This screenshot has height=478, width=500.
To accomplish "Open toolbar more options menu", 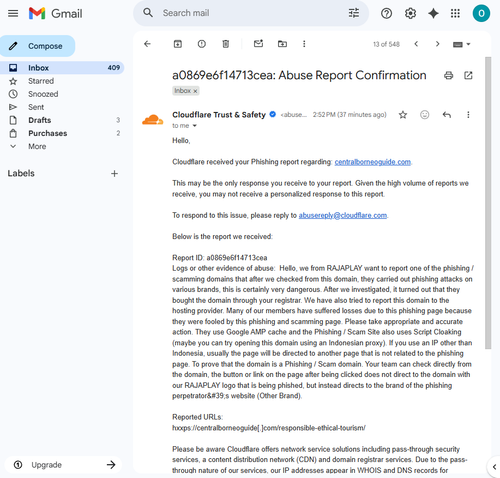I will tap(304, 44).
